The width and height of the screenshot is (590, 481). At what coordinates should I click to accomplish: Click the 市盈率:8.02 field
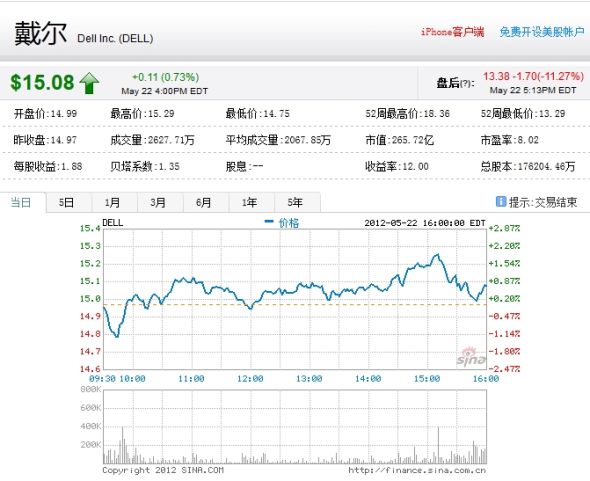(510, 140)
